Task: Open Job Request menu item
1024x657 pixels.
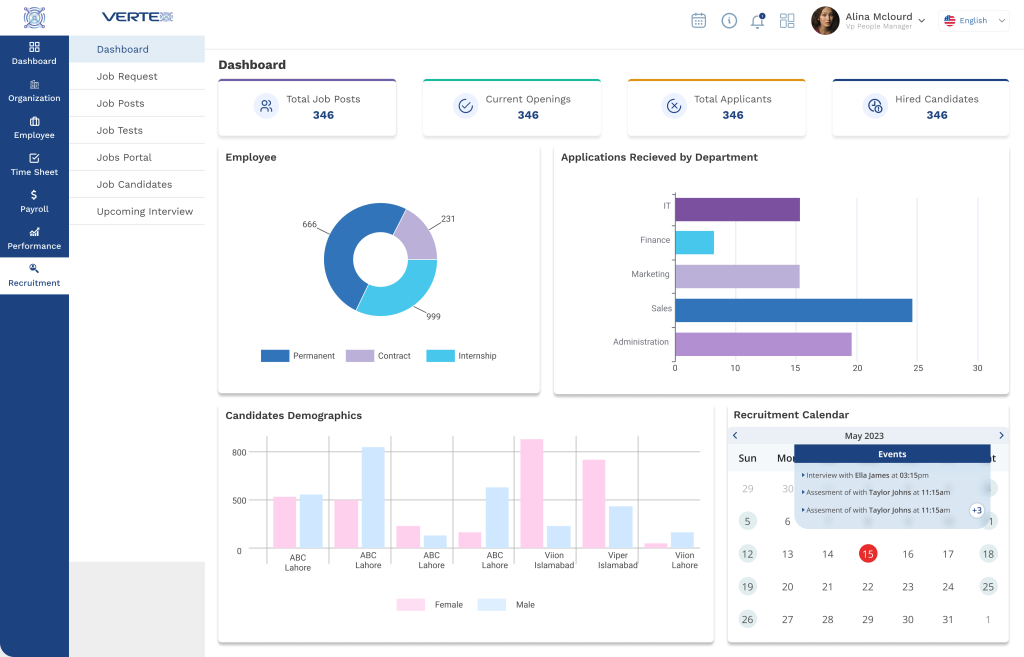Action: coord(137,76)
